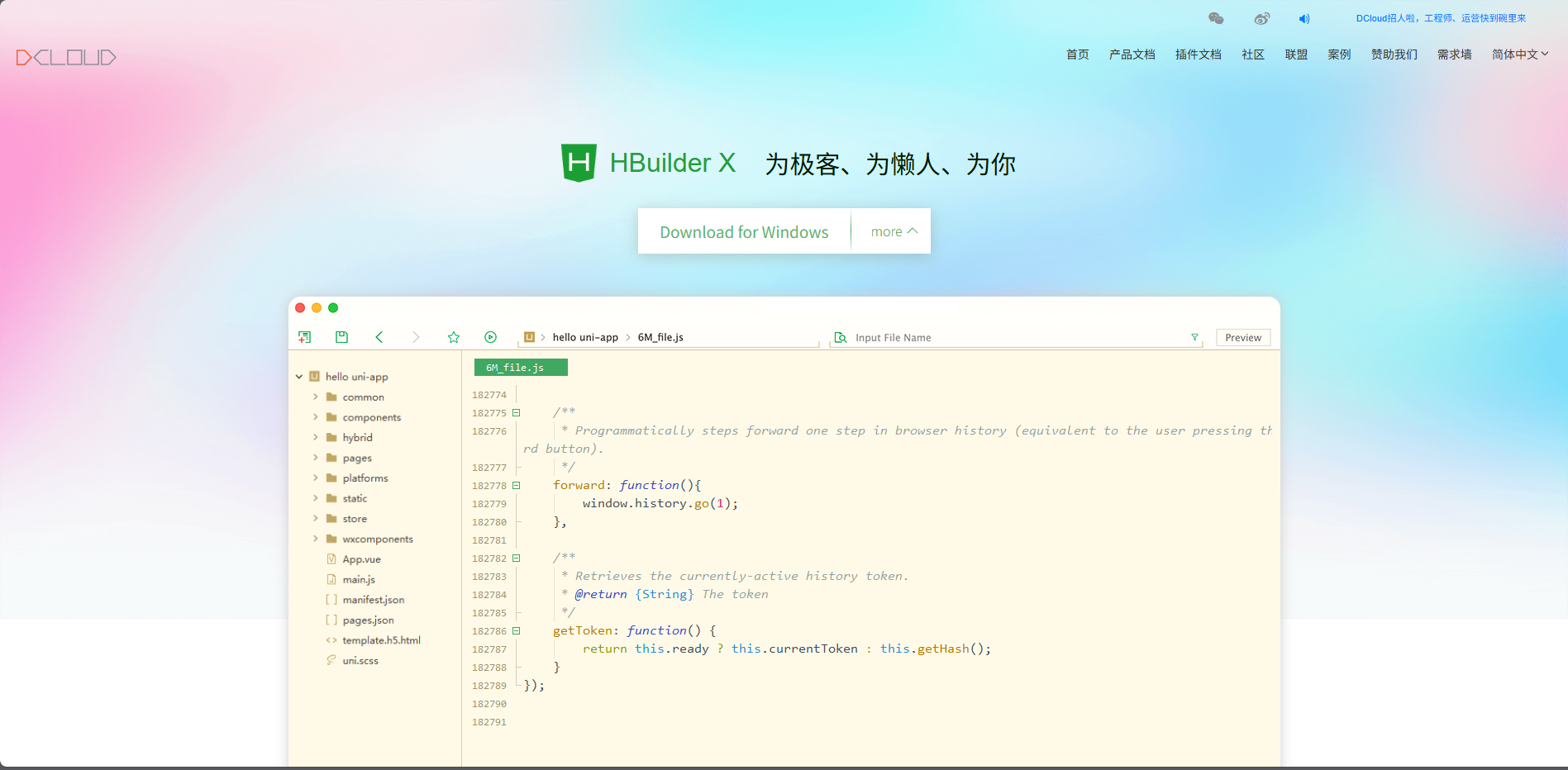
Task: Open the 'more' download options dropdown
Action: pos(890,231)
